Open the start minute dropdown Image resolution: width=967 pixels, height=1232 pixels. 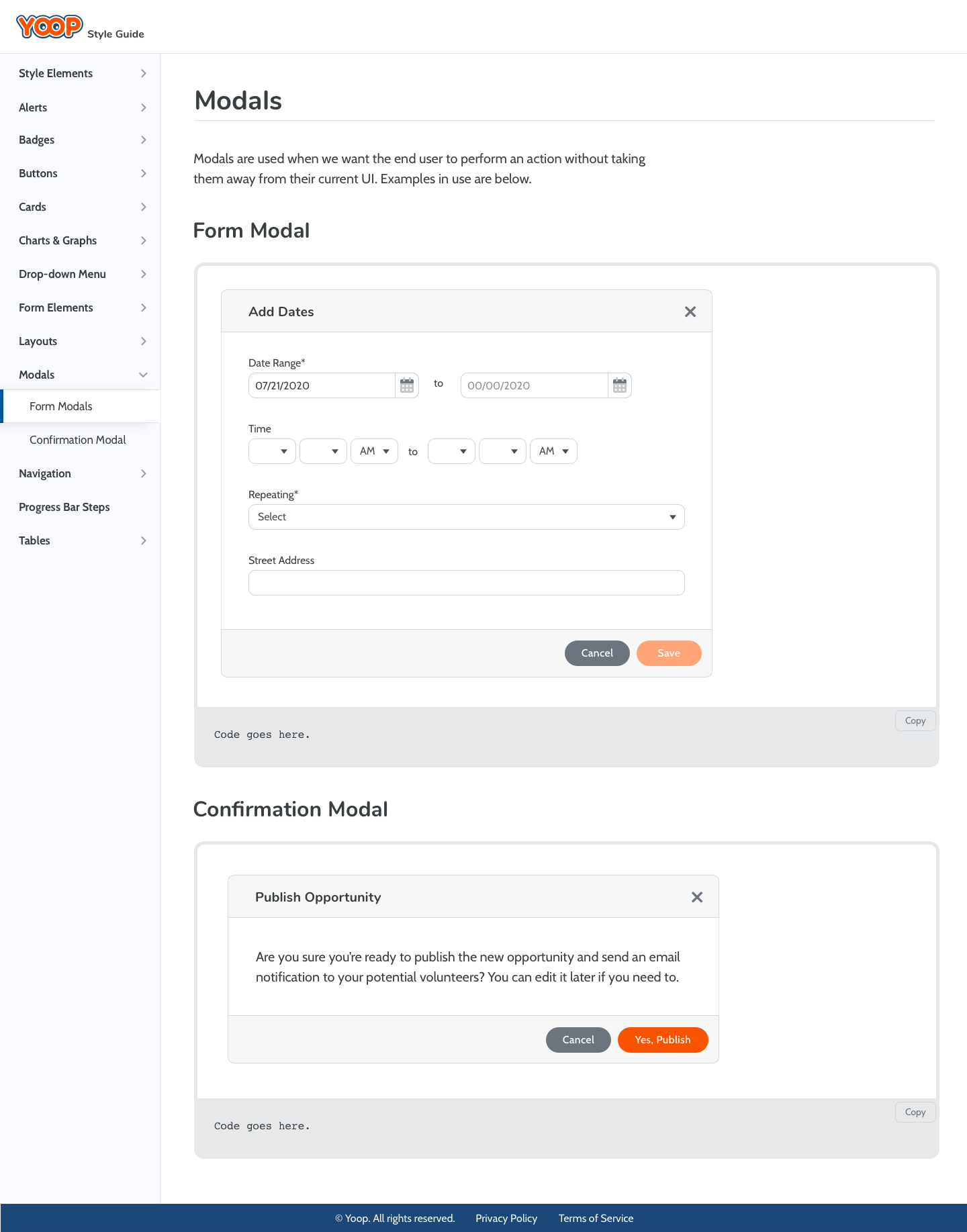pos(323,451)
